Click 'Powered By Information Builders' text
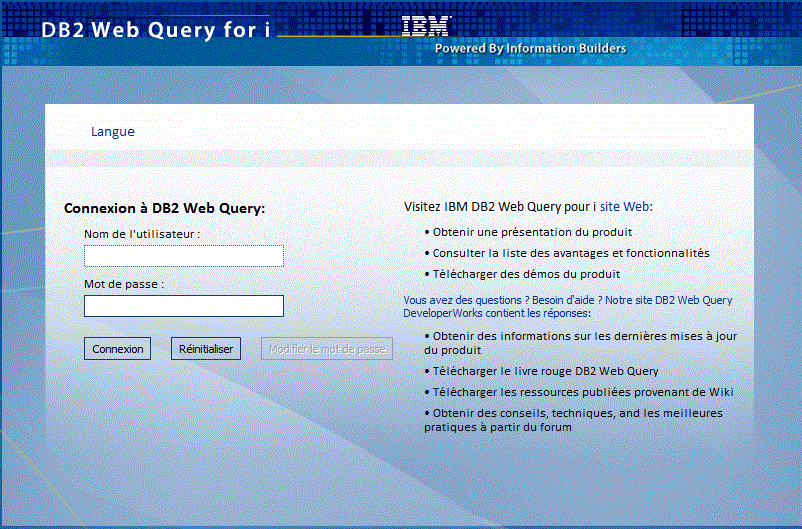Viewport: 802px width, 529px height. coord(530,48)
